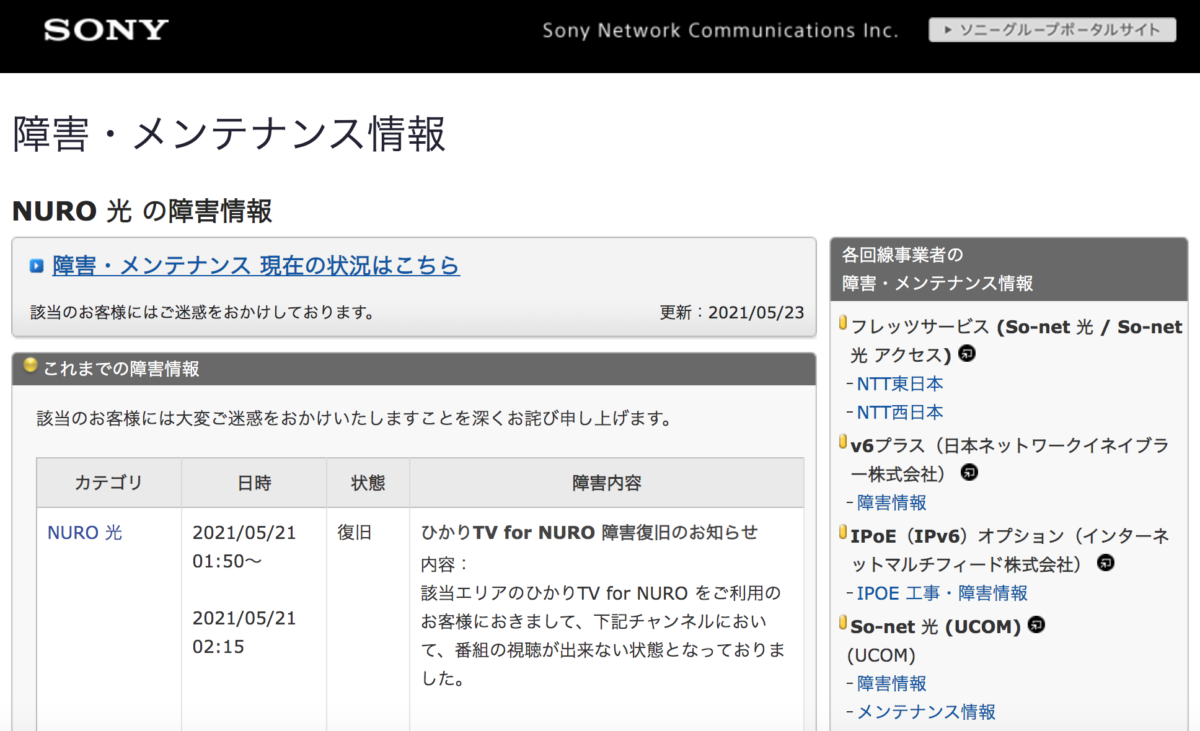Open the NTT西日本 link
The height and width of the screenshot is (731, 1200).
coord(900,412)
